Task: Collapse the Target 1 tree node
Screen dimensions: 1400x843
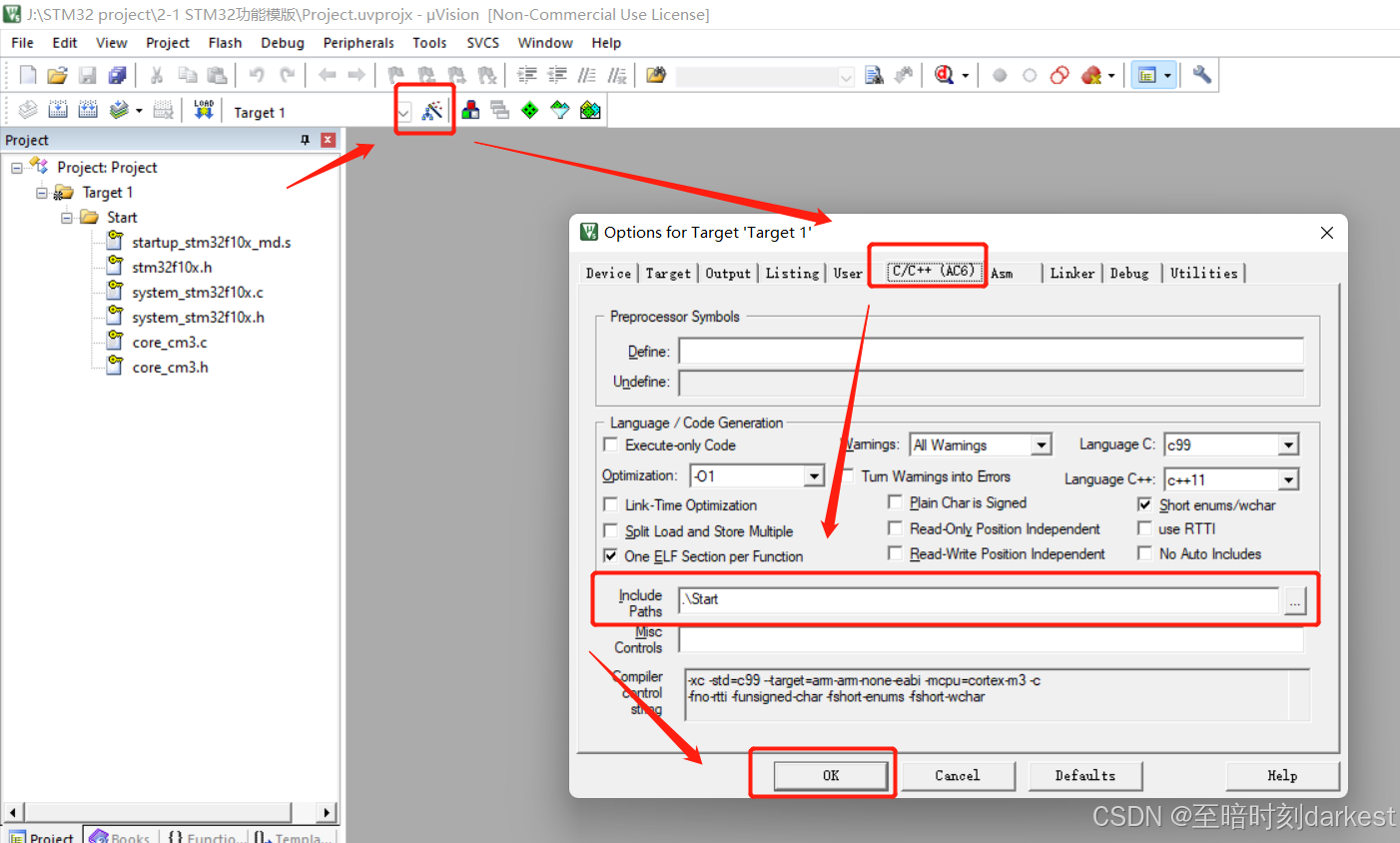Action: pyautogui.click(x=42, y=193)
